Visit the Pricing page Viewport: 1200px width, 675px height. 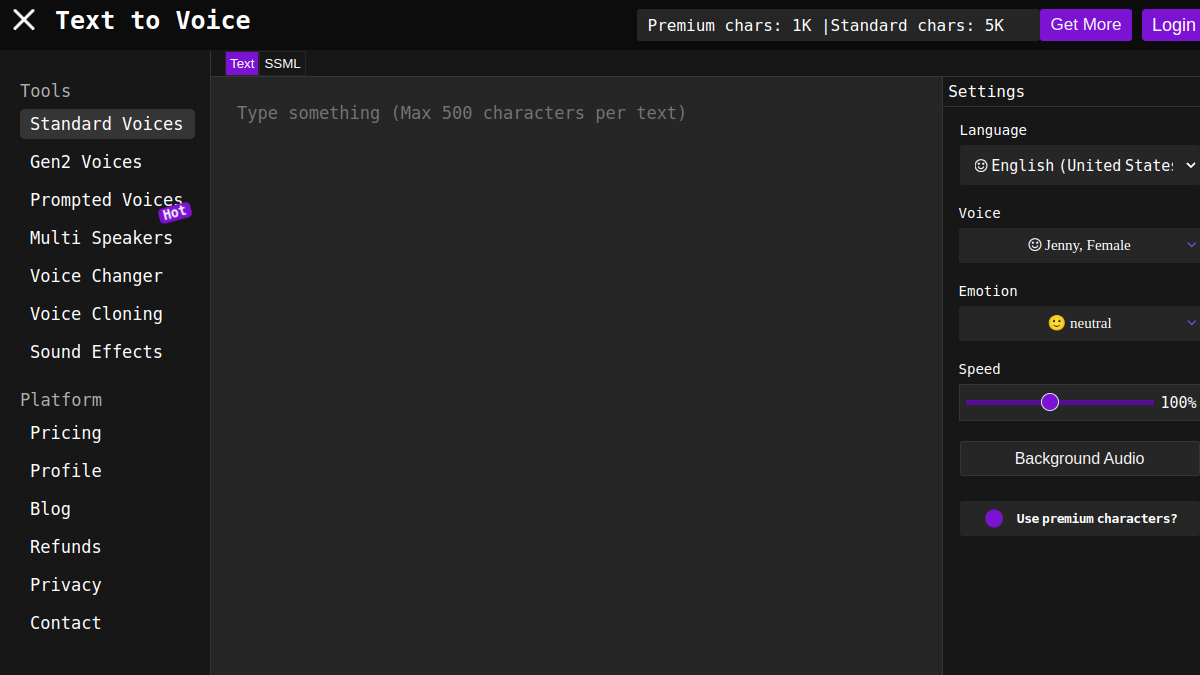click(66, 433)
